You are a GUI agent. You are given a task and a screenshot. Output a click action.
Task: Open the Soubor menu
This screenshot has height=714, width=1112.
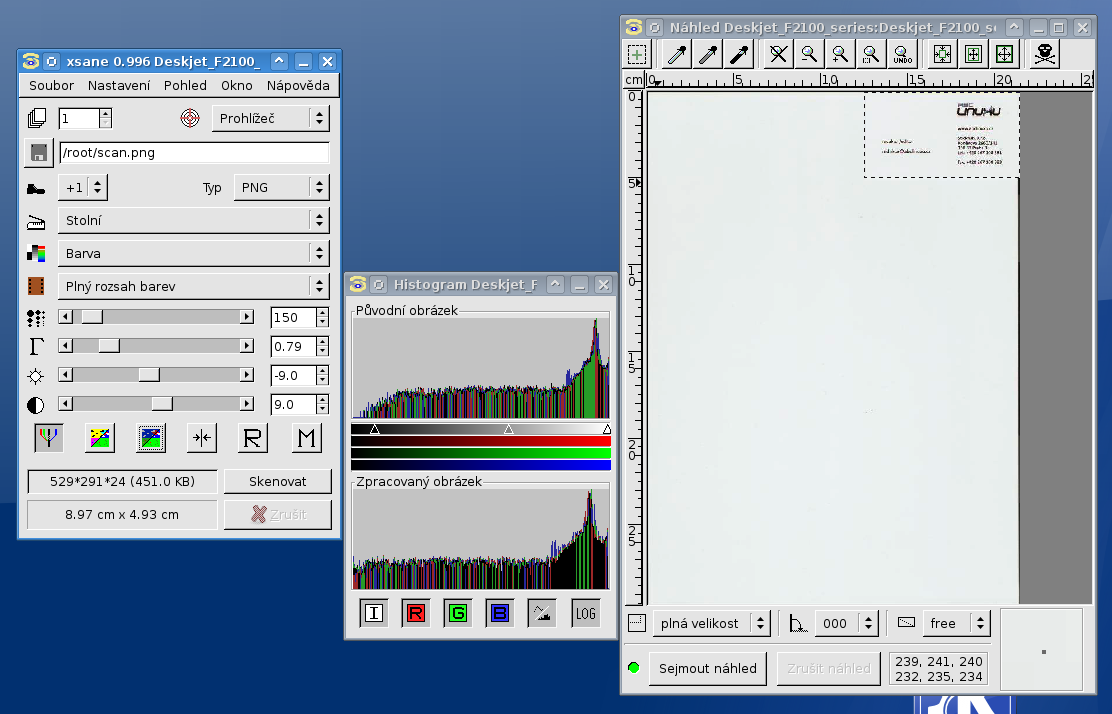click(x=52, y=86)
